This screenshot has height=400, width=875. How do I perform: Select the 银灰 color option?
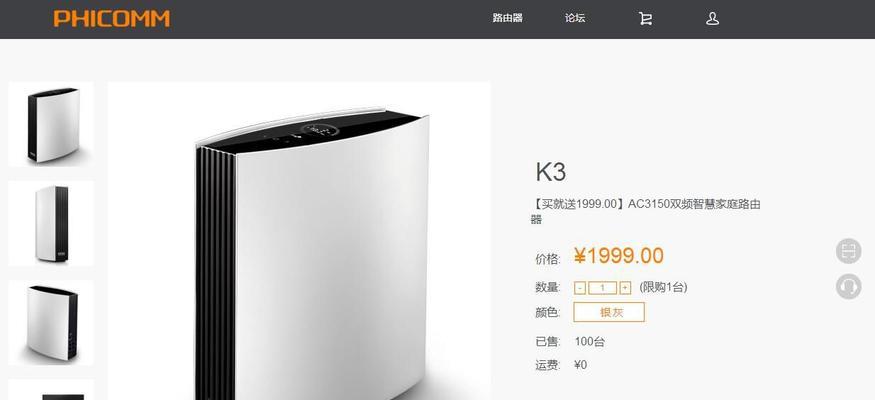pyautogui.click(x=609, y=312)
